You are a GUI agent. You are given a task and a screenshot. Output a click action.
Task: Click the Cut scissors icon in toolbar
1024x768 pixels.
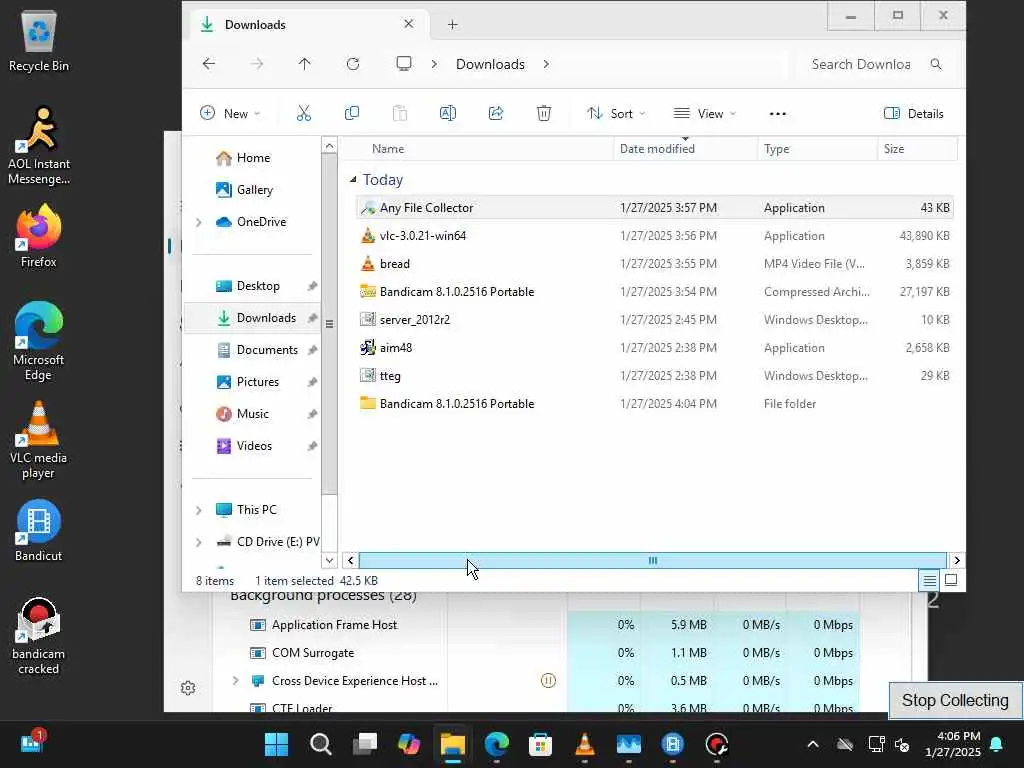click(x=304, y=113)
